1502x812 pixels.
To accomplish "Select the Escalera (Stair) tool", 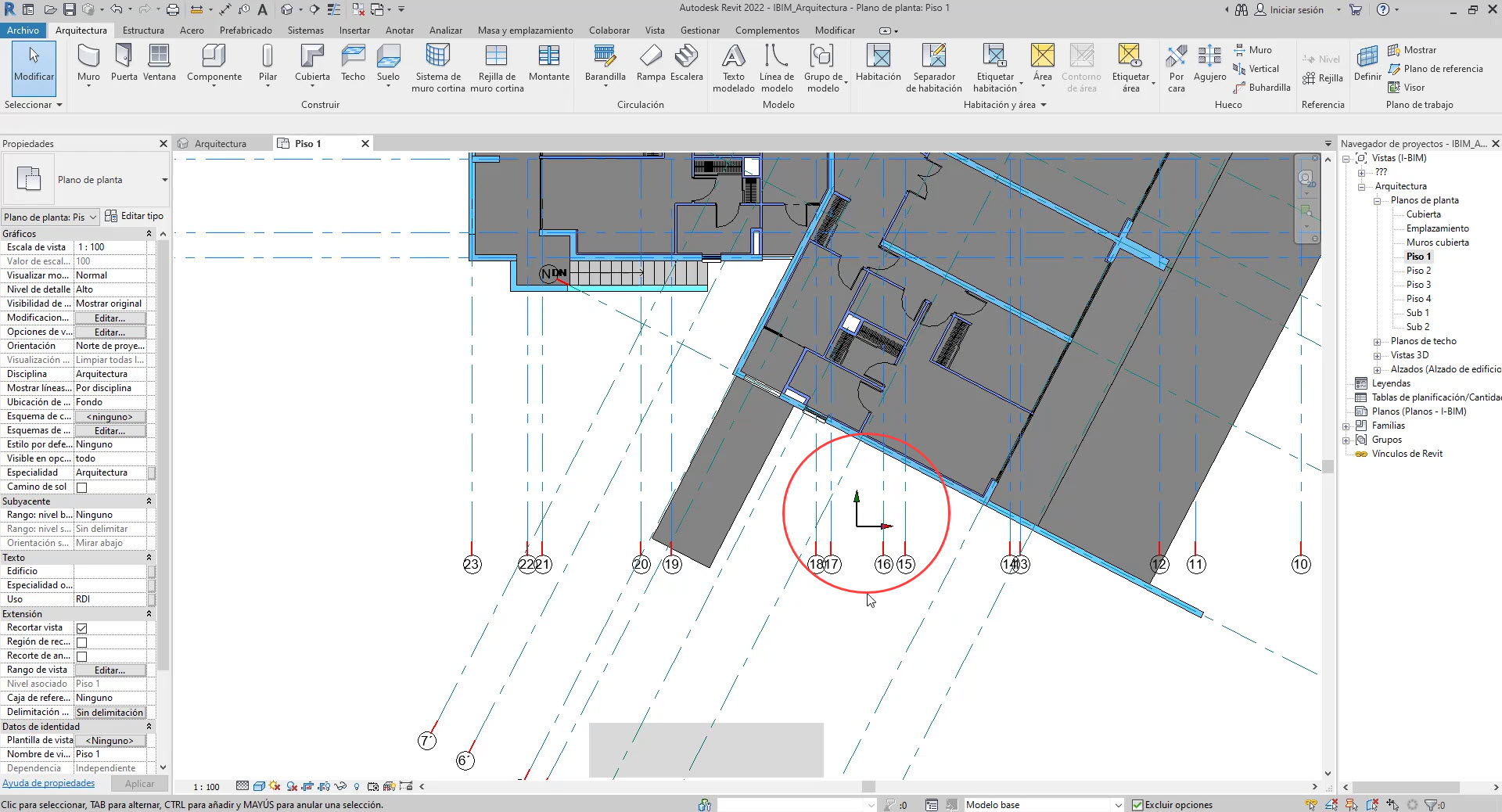I will (x=687, y=63).
